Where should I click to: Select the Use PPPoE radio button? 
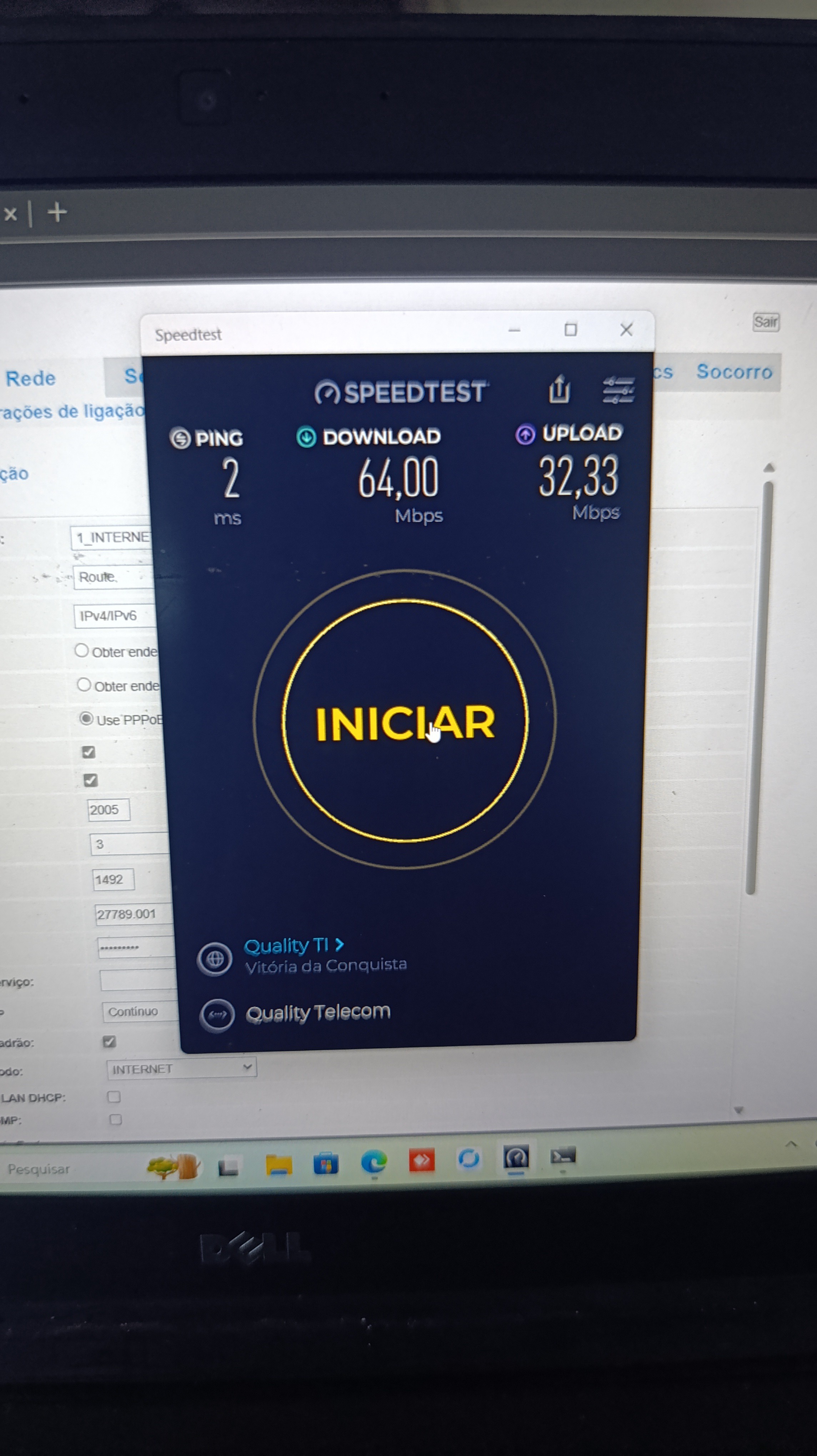pyautogui.click(x=86, y=718)
